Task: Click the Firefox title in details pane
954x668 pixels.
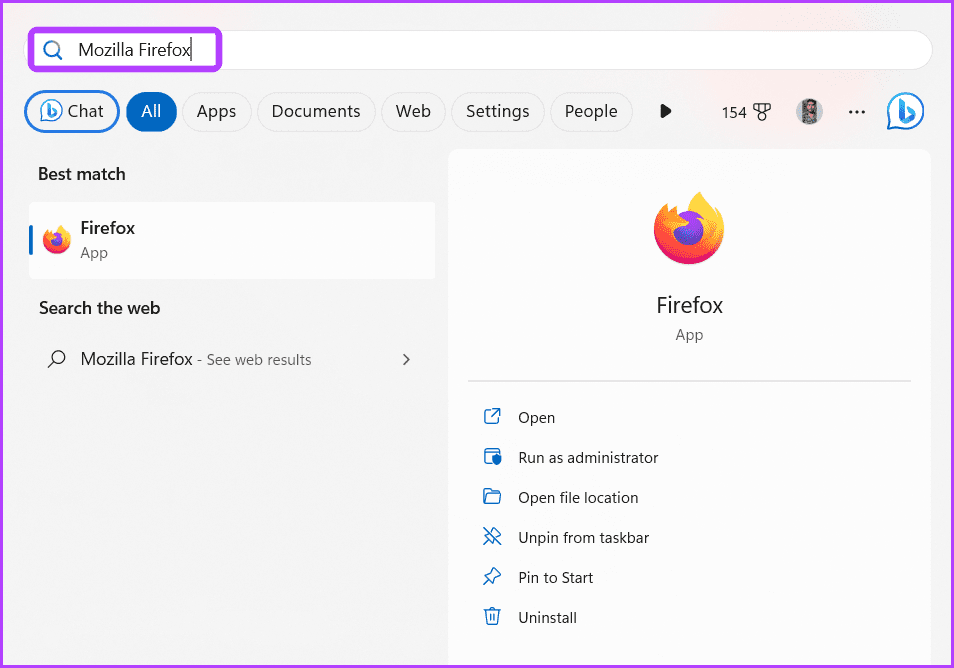Action: click(689, 305)
